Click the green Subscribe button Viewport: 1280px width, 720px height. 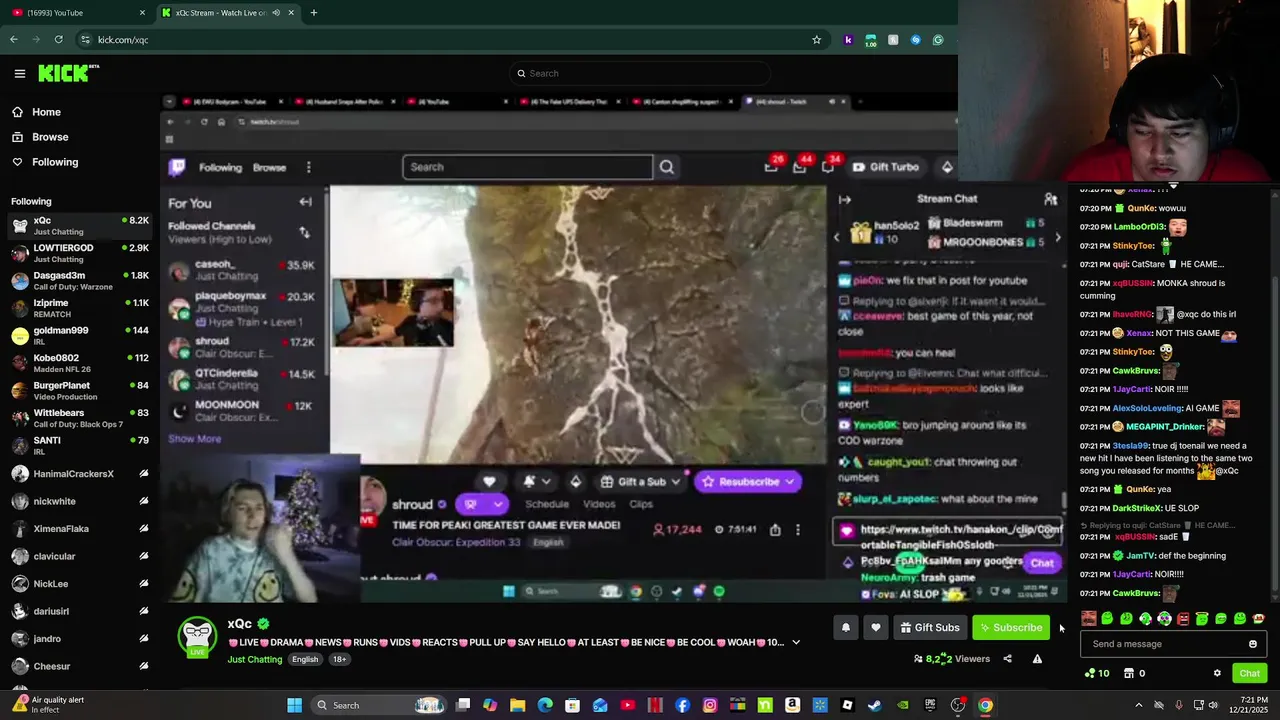pyautogui.click(x=1010, y=627)
